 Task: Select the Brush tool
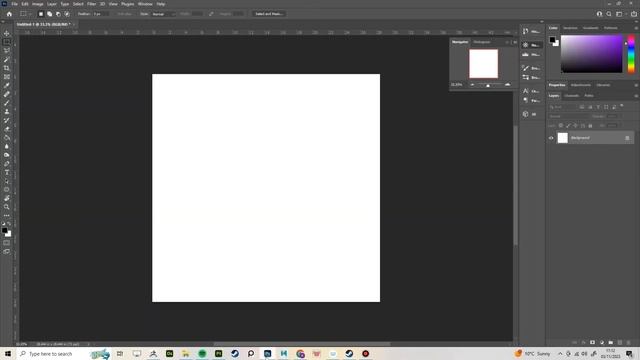pos(7,103)
